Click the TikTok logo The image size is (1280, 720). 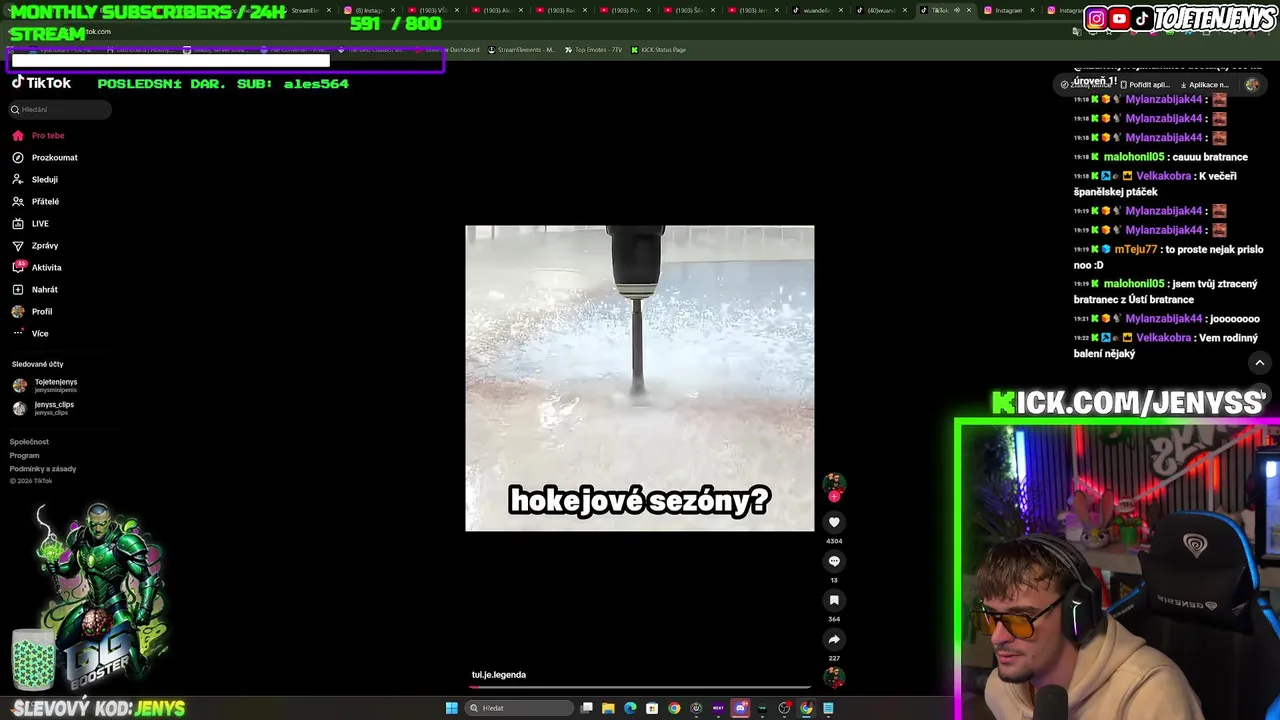(x=41, y=83)
